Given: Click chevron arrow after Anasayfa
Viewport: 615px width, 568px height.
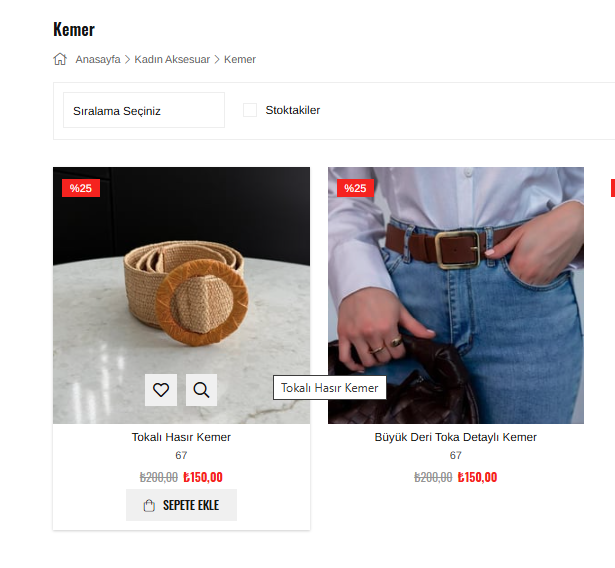Looking at the screenshot, I should click(127, 60).
